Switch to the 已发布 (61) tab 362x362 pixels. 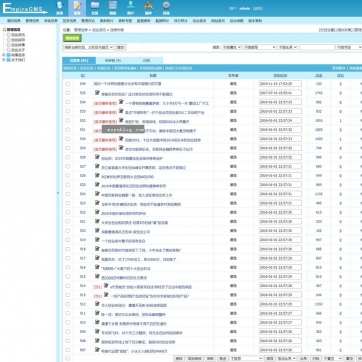click(79, 61)
